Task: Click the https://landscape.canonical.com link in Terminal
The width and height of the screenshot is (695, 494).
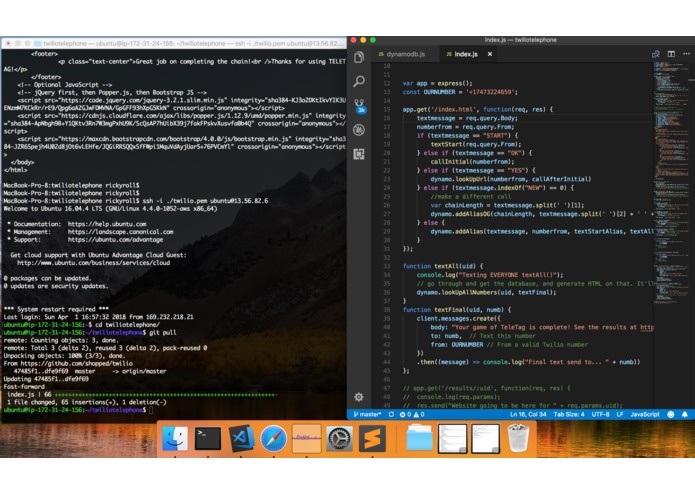Action: pyautogui.click(x=121, y=232)
